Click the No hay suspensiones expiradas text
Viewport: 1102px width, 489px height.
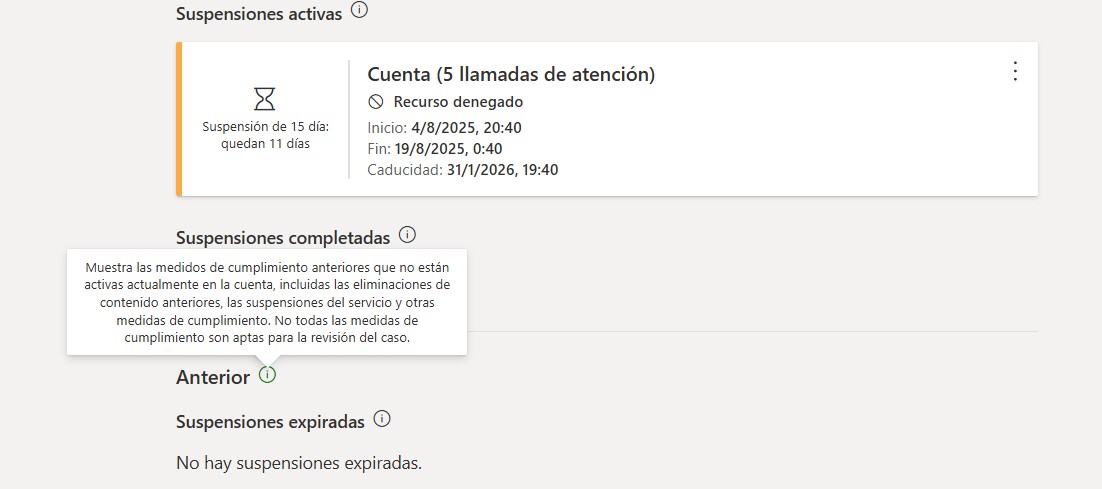[x=299, y=463]
